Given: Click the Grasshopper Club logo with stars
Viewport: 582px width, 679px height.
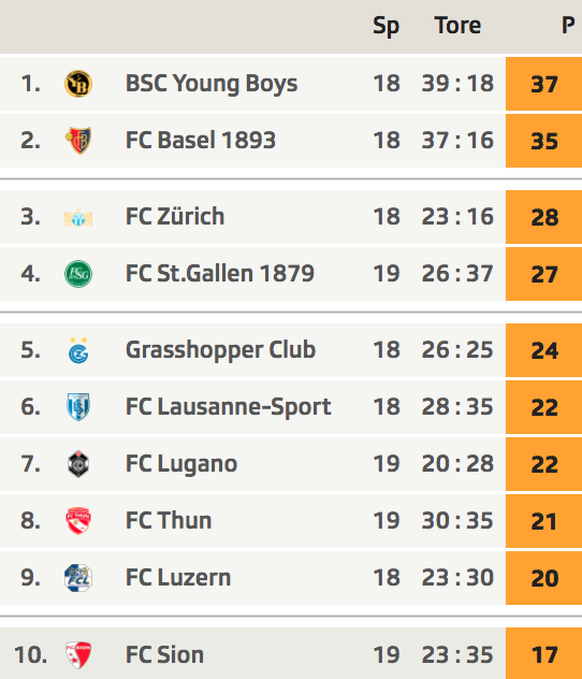Looking at the screenshot, I should (x=78, y=350).
